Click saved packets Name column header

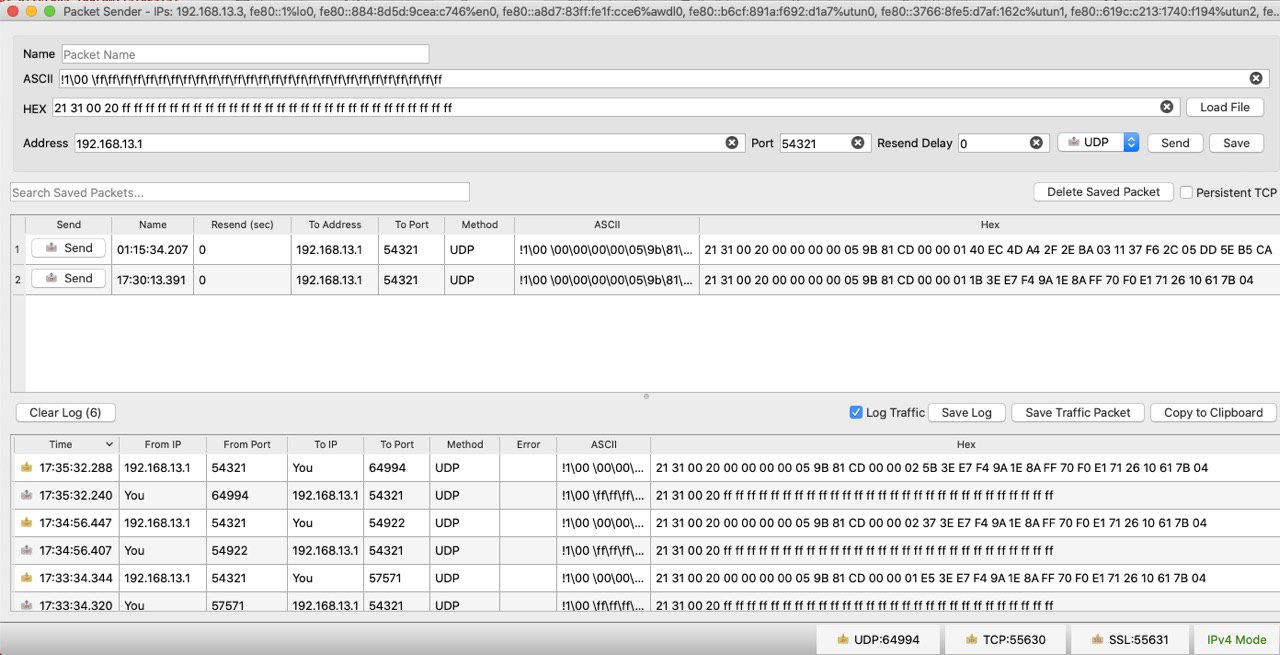tap(153, 225)
